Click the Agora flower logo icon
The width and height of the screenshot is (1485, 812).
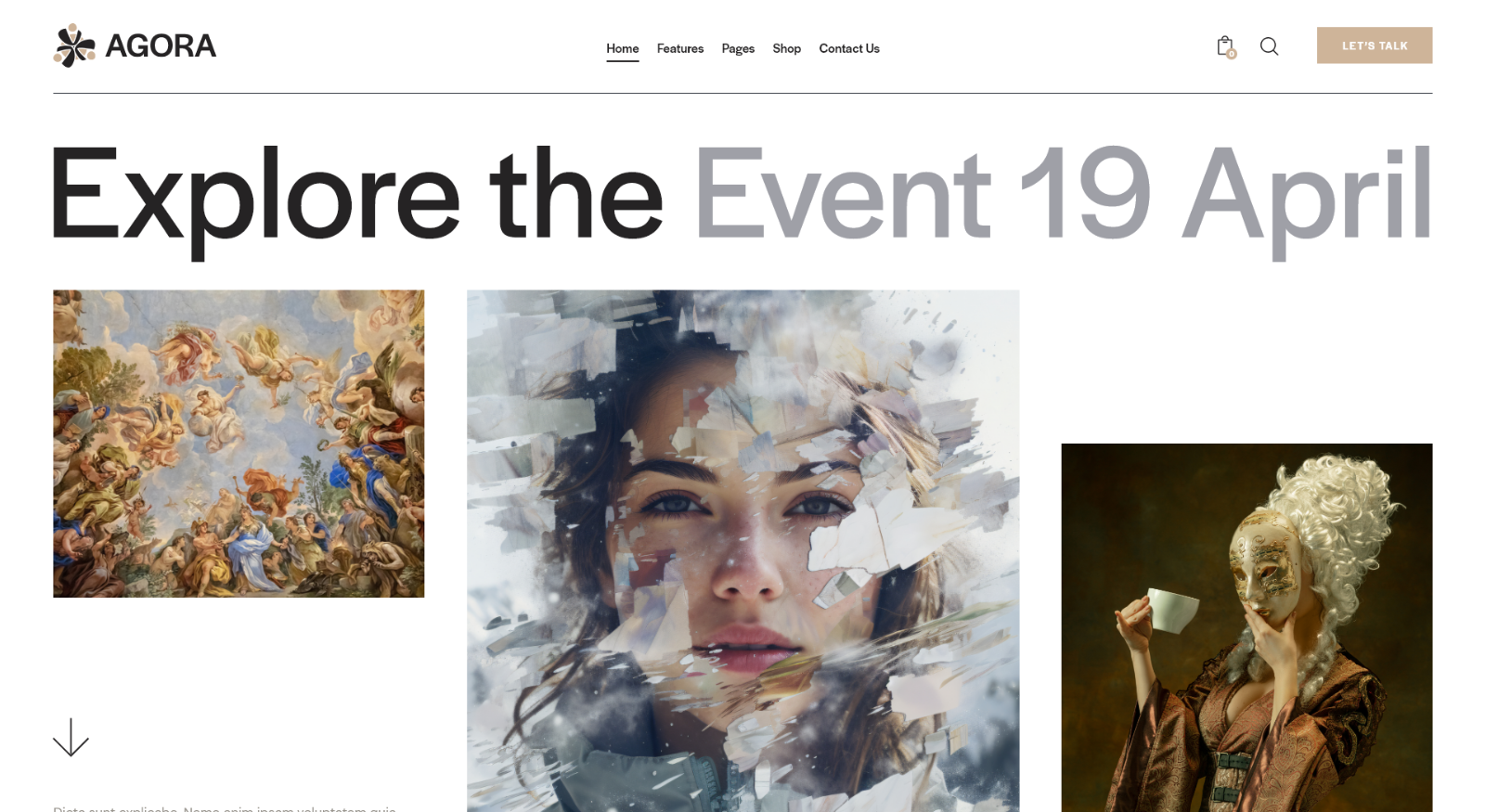point(74,45)
